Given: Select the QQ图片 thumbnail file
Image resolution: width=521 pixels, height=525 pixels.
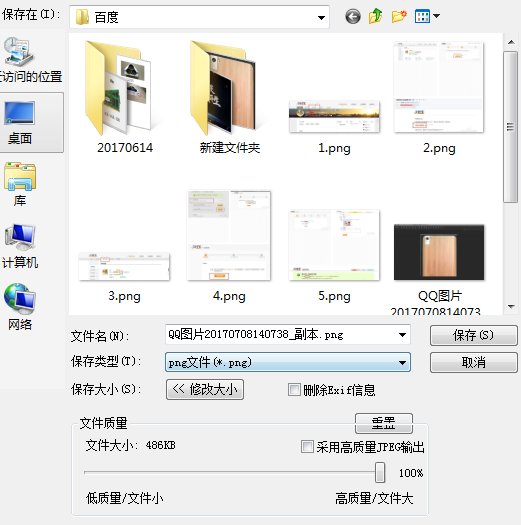Looking at the screenshot, I should coord(439,252).
